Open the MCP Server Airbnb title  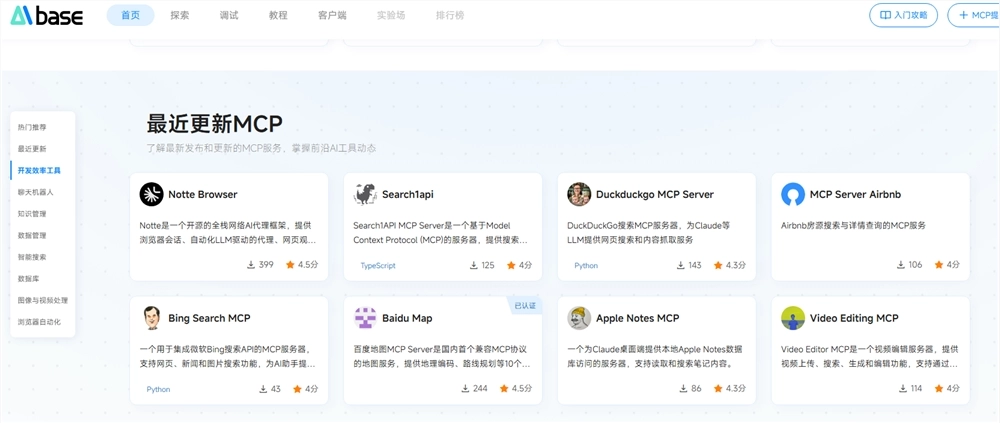tap(855, 194)
